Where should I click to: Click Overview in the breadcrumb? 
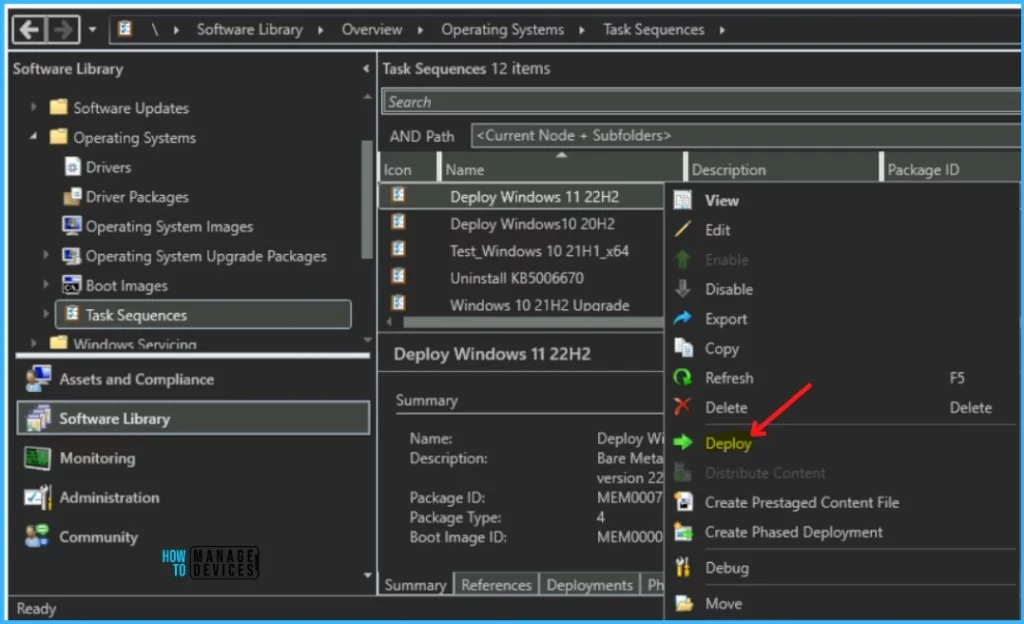[372, 29]
